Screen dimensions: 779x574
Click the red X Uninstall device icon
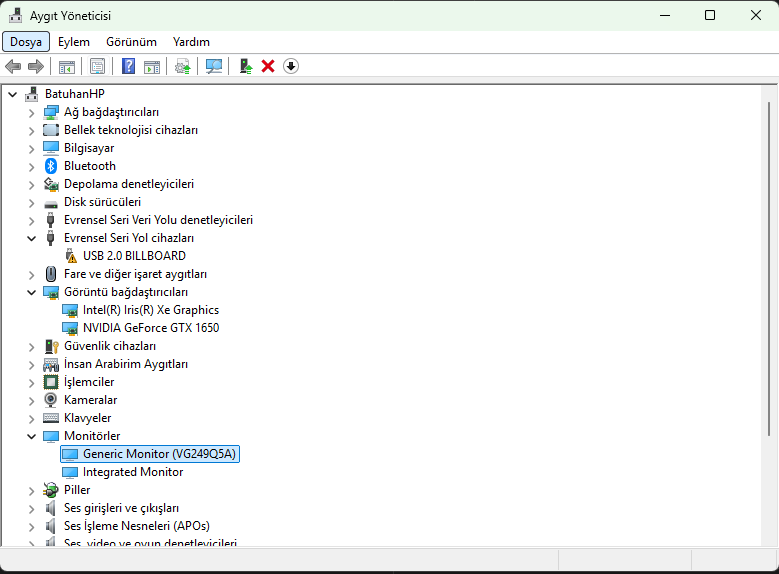[x=268, y=66]
